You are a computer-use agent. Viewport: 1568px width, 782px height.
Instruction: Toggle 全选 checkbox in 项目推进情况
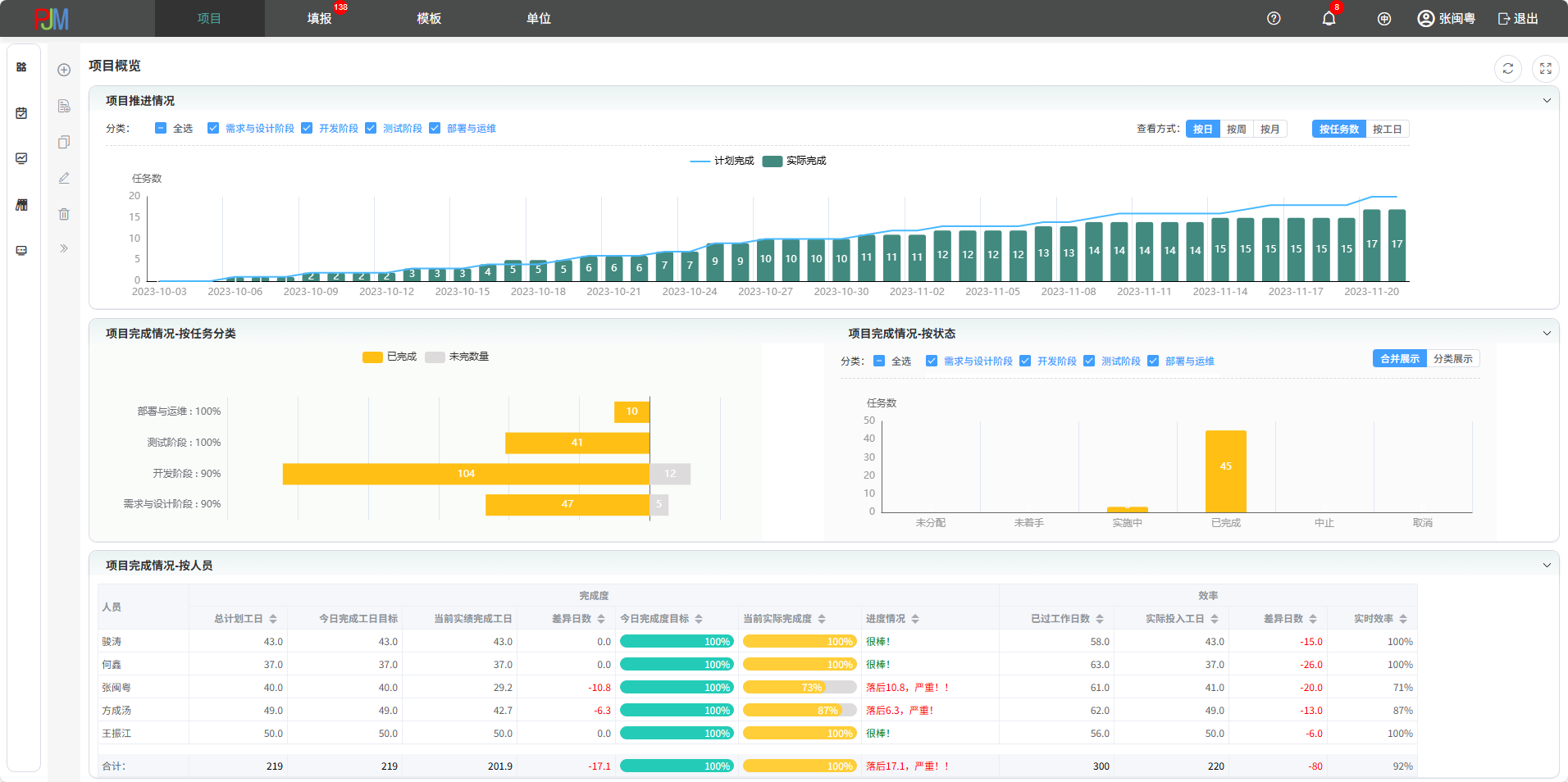point(161,129)
